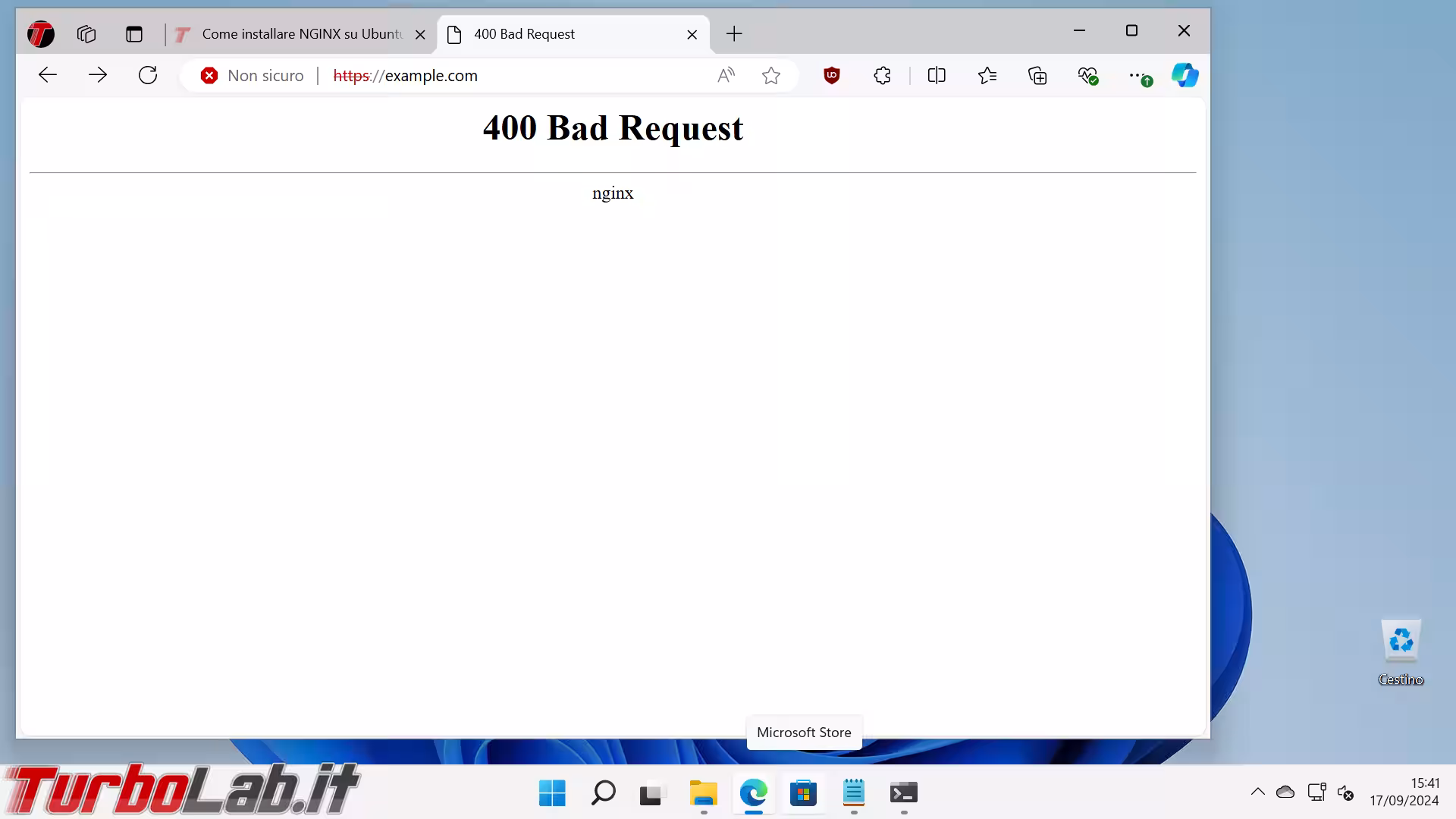This screenshot has width=1456, height=819.
Task: Open the Extensions puzzle icon
Action: pos(882,75)
